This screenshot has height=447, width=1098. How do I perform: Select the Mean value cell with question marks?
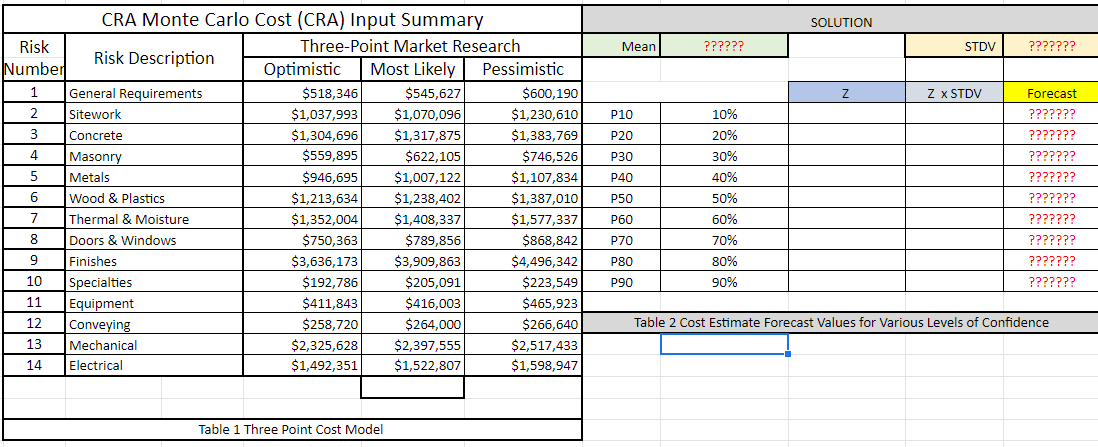[x=724, y=47]
